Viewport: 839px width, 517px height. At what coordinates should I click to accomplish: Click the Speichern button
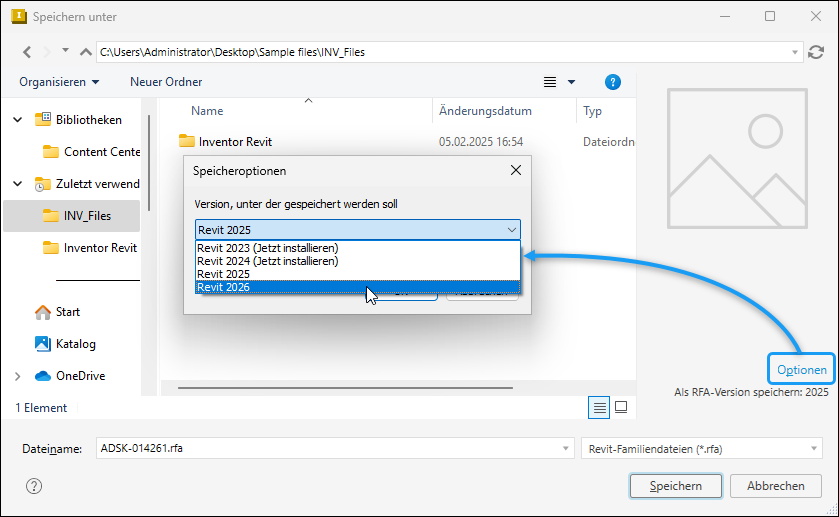[x=676, y=486]
